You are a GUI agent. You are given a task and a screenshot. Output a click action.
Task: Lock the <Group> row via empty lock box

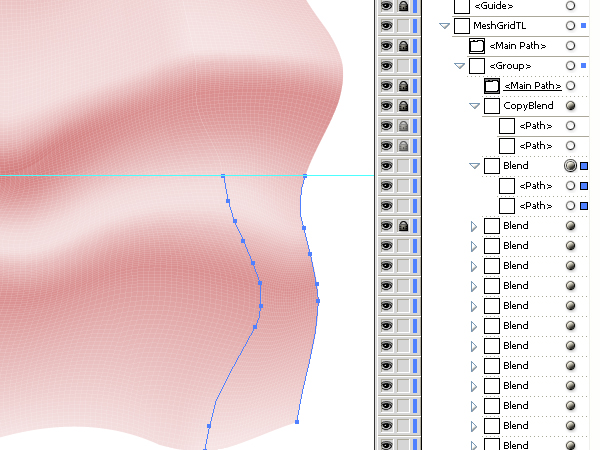(403, 66)
